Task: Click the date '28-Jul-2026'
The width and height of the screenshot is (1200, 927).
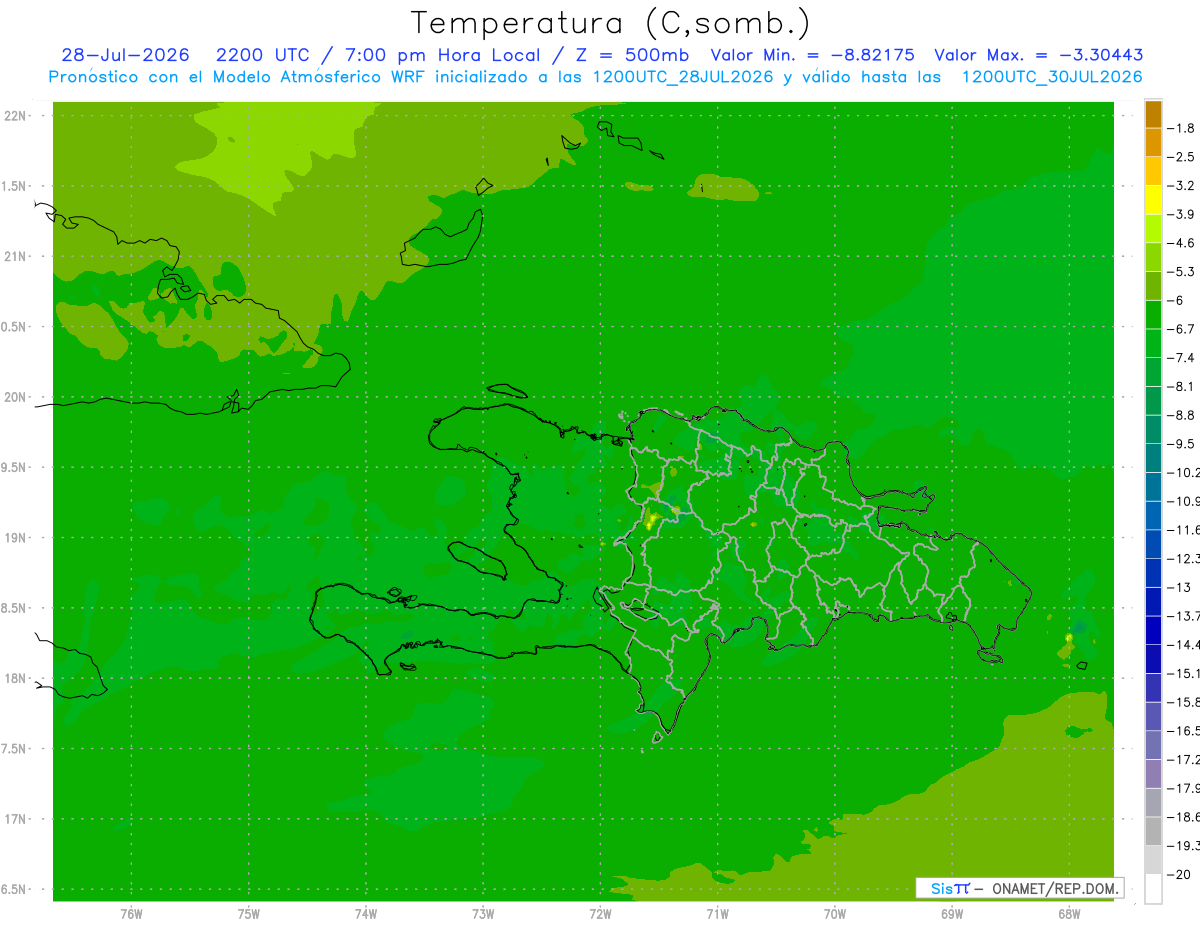Action: [x=125, y=55]
